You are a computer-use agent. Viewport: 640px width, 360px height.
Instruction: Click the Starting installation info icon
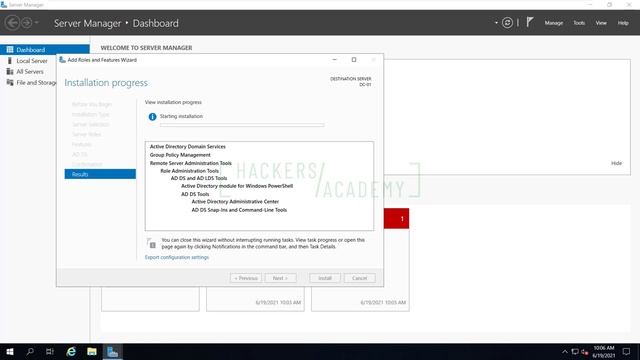coord(152,117)
